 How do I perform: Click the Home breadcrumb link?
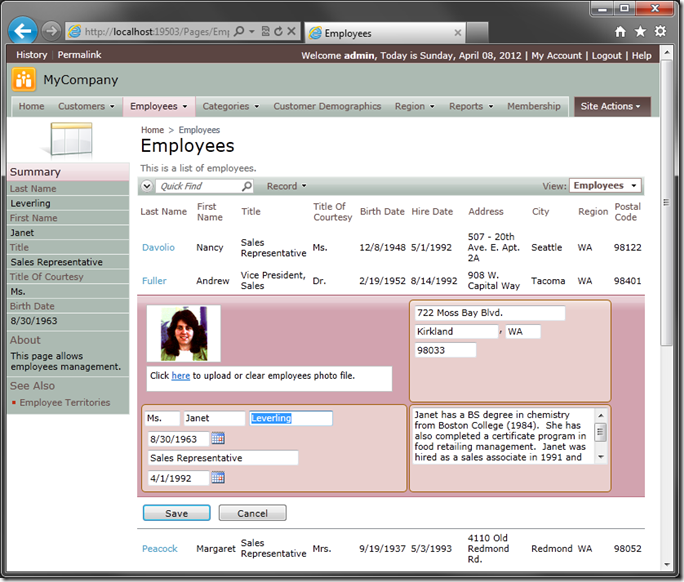click(152, 130)
